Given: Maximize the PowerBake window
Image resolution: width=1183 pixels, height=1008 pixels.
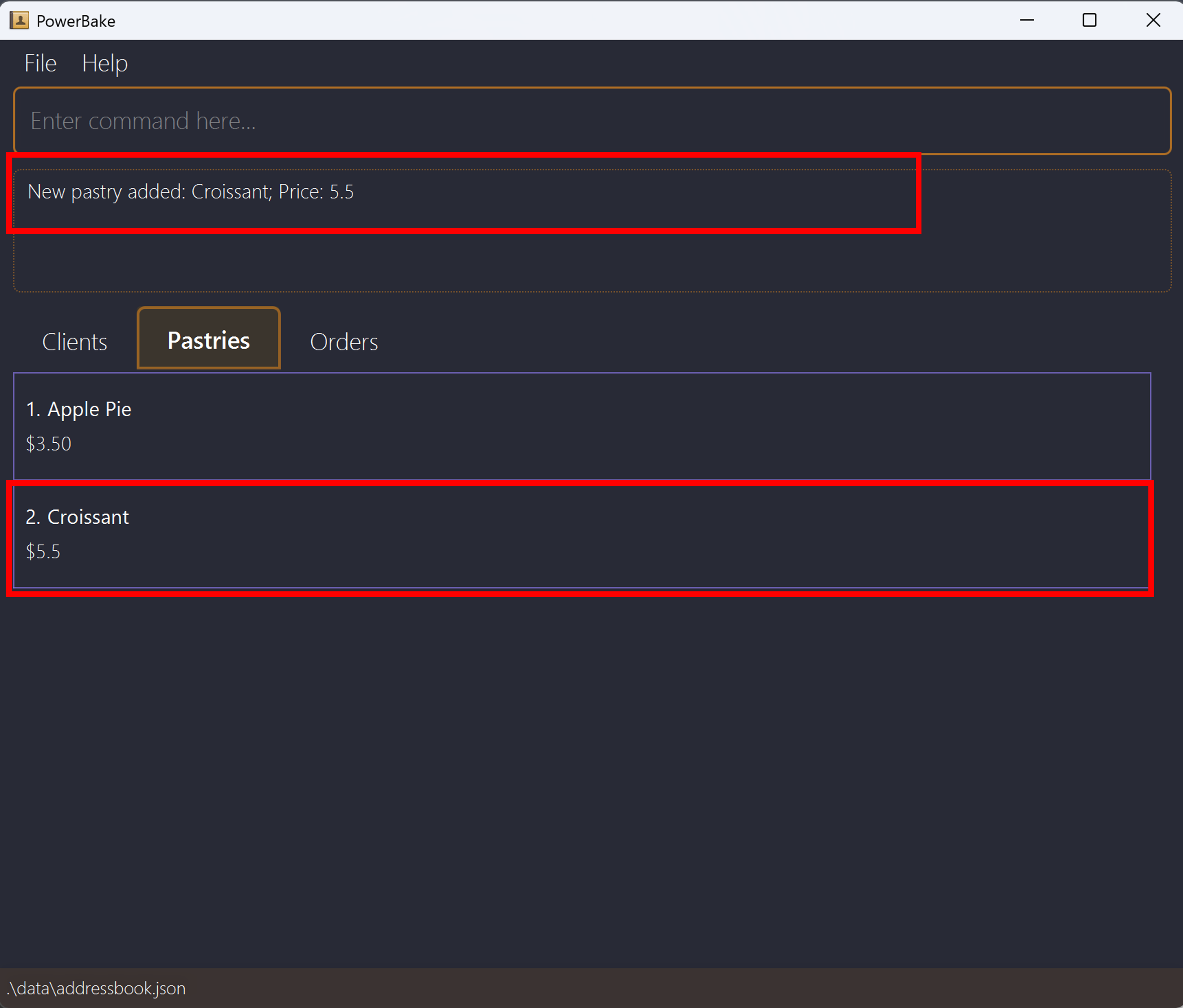Looking at the screenshot, I should [1089, 20].
